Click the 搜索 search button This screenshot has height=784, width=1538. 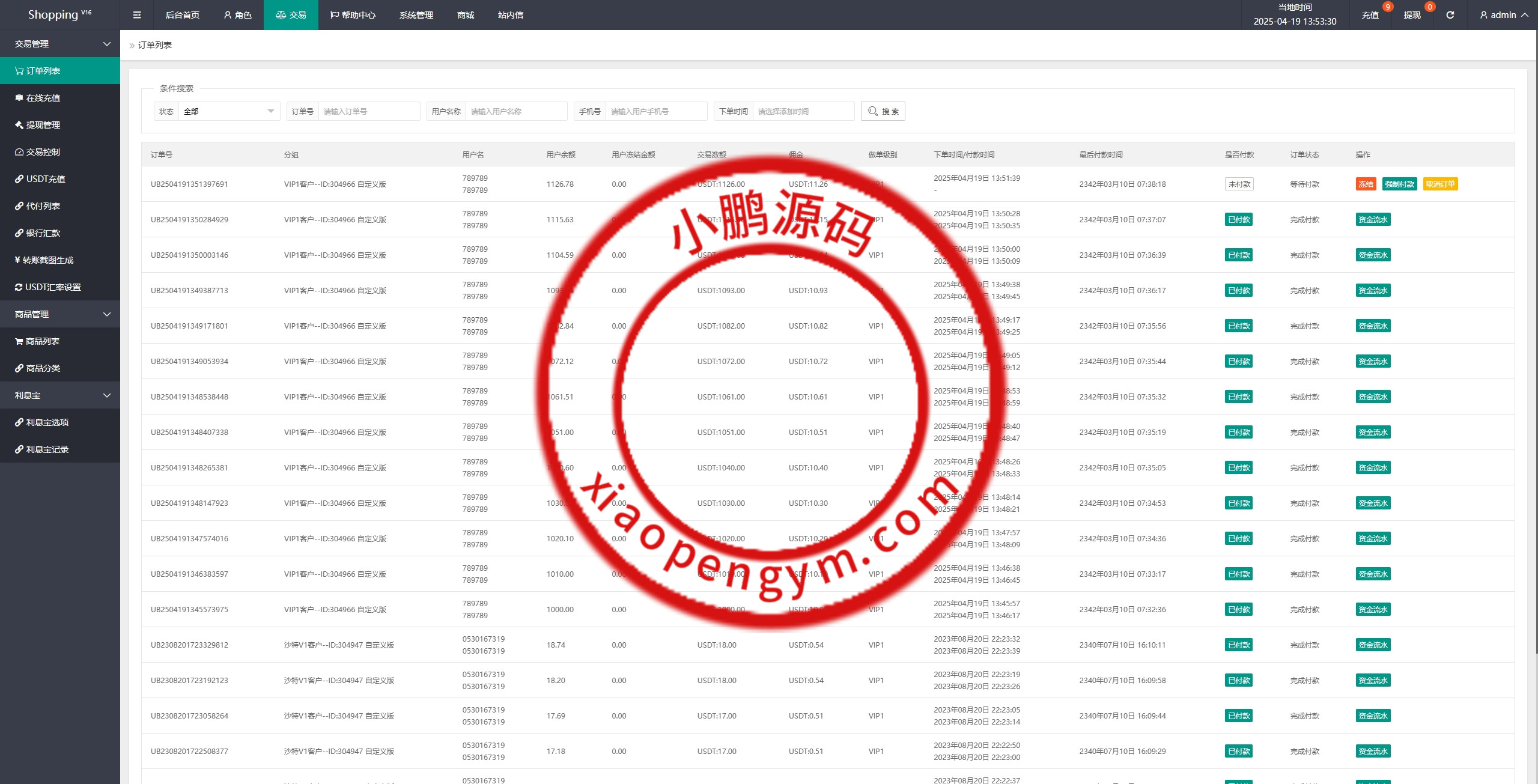(x=883, y=111)
